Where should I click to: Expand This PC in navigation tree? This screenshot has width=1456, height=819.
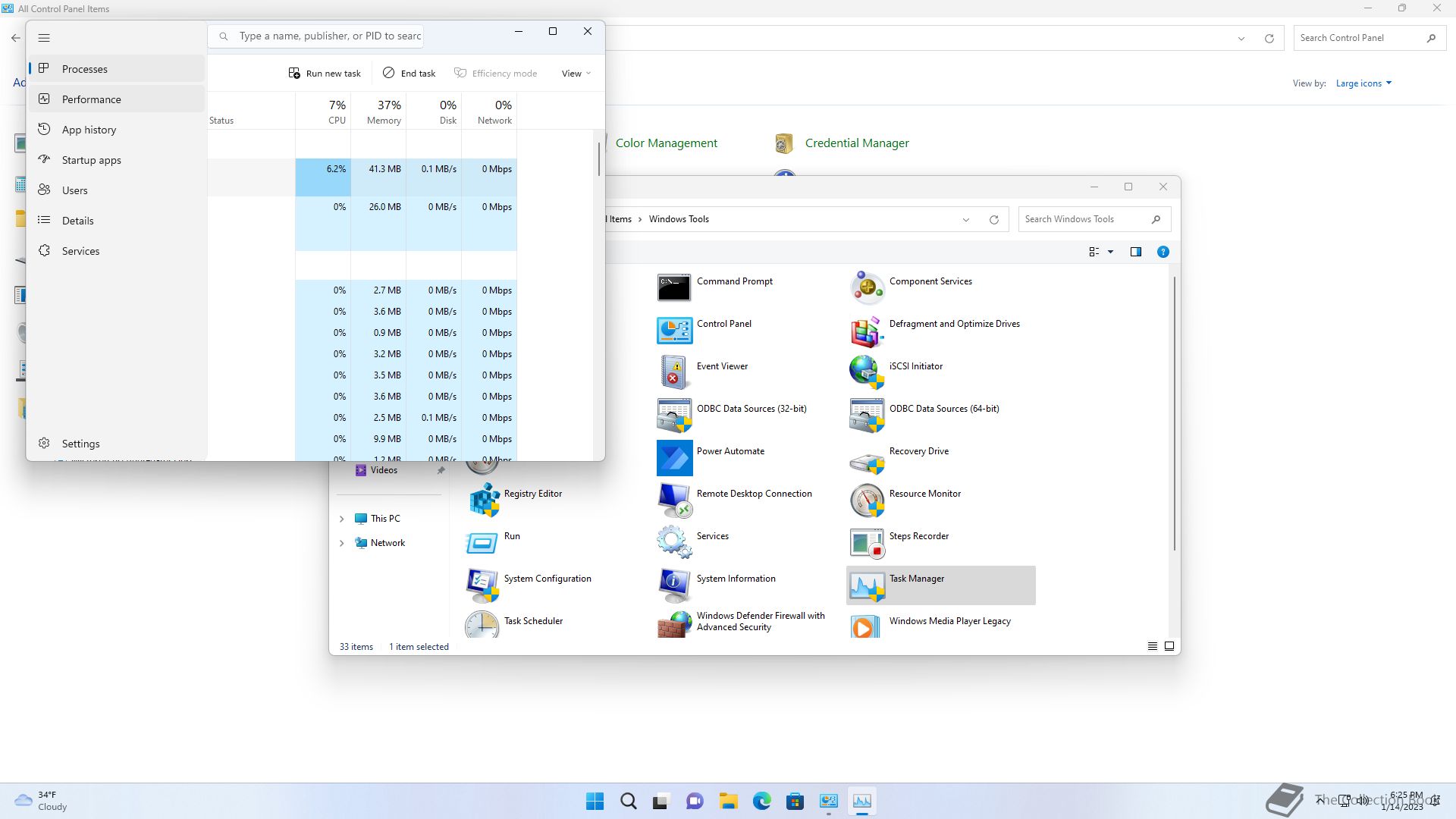point(341,519)
